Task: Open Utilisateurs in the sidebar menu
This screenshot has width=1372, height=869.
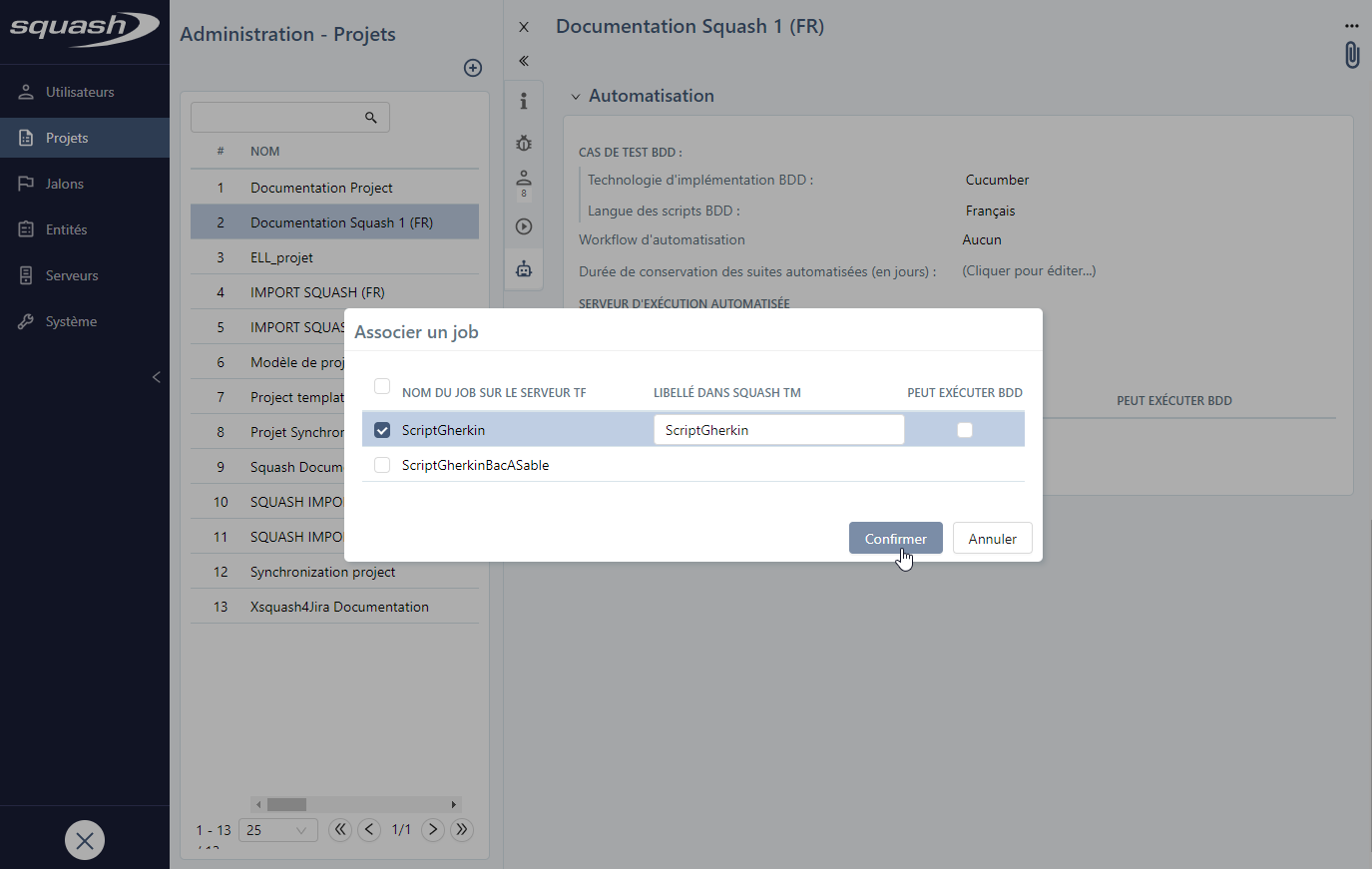Action: [x=80, y=92]
